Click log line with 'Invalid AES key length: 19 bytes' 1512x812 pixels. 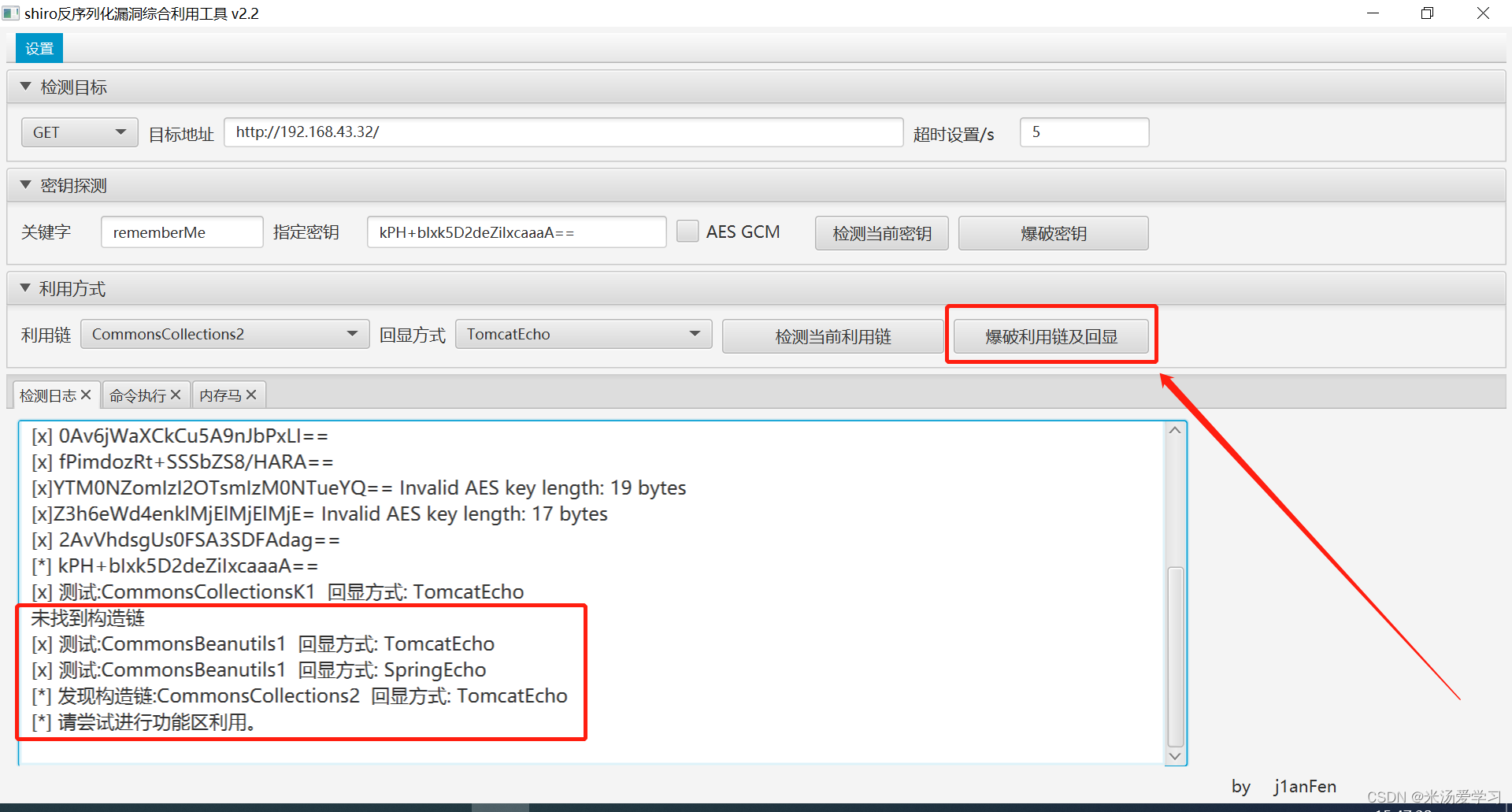[359, 488]
